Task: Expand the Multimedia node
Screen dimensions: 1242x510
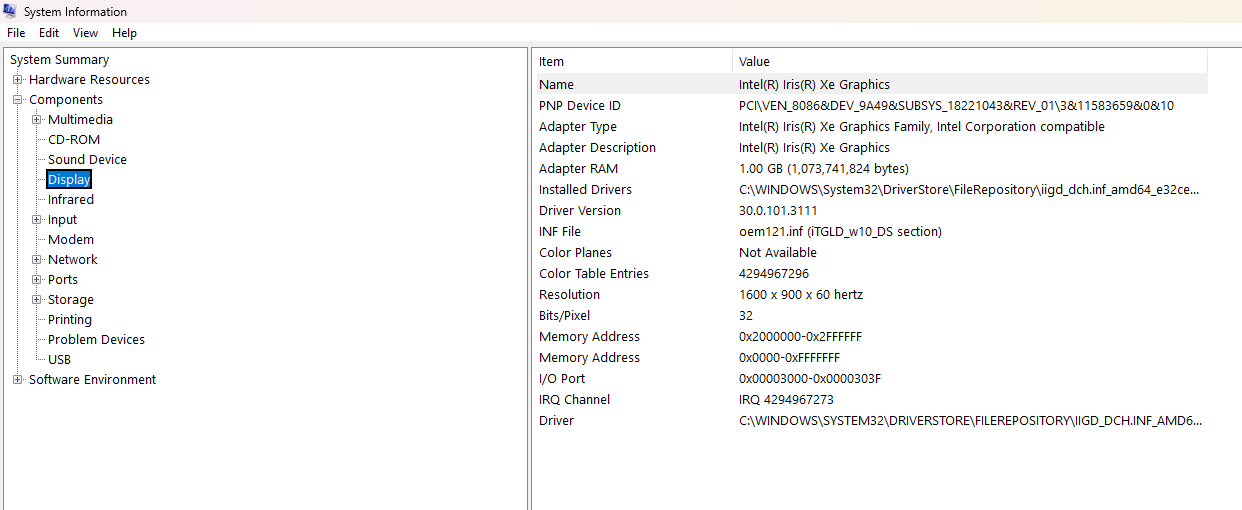Action: (x=37, y=120)
